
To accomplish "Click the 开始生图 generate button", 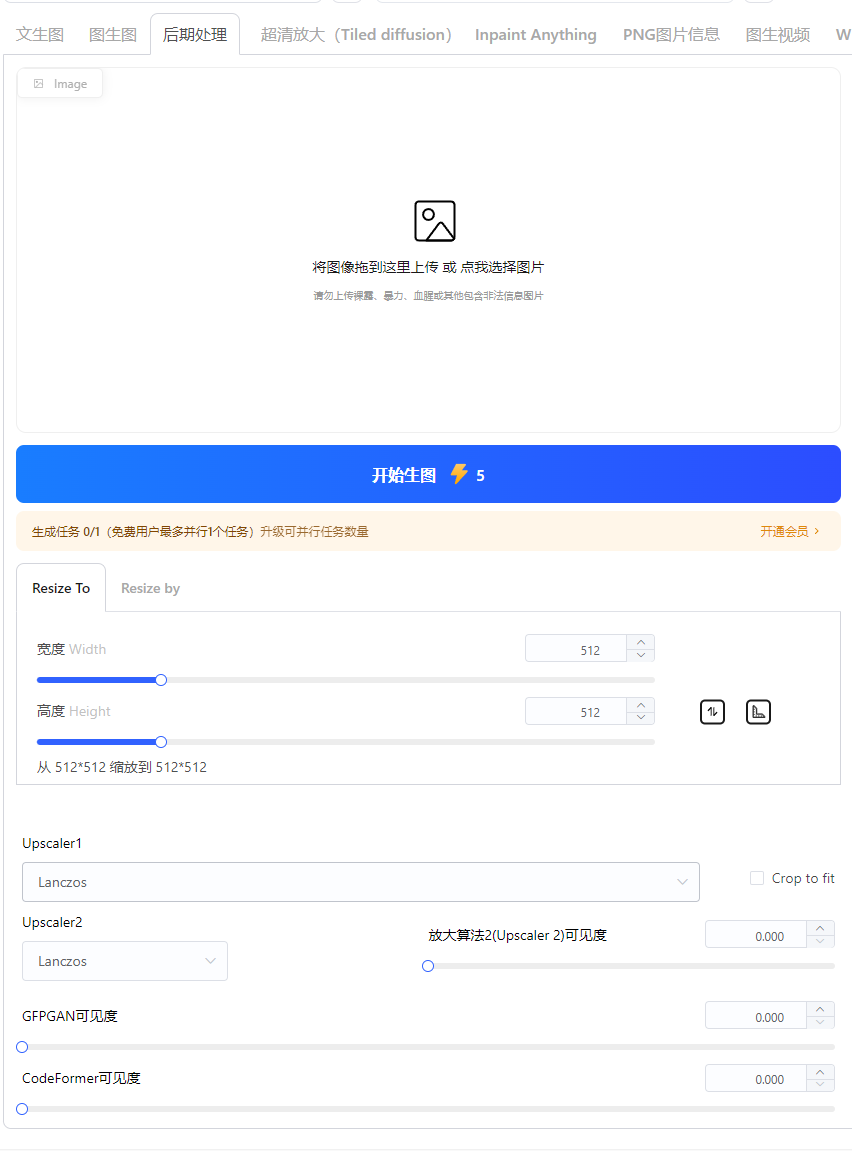I will [428, 474].
